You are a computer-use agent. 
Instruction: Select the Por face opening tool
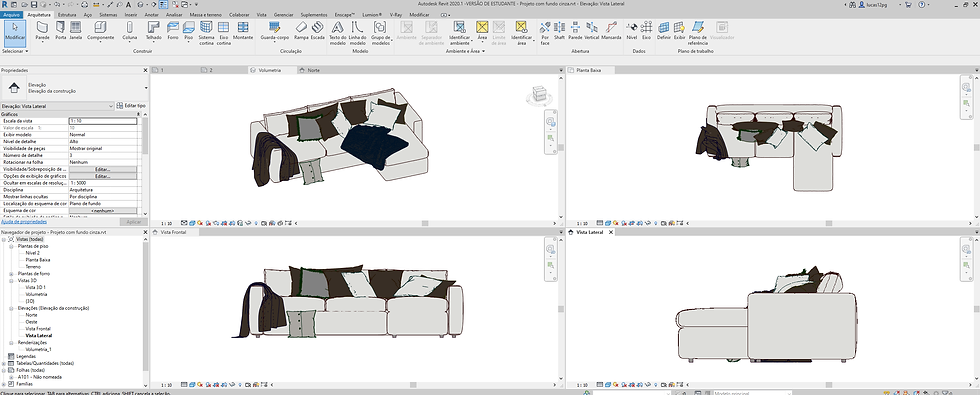545,32
